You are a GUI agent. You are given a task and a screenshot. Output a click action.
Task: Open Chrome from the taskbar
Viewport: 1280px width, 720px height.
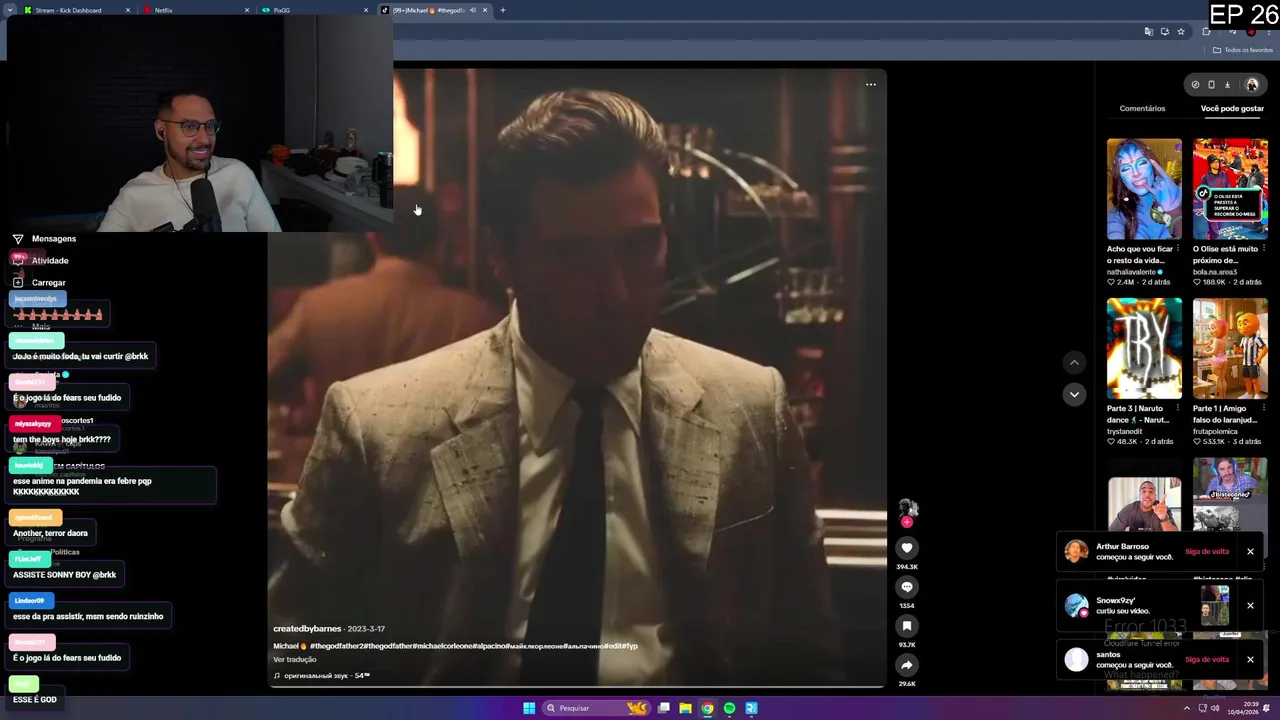click(707, 708)
